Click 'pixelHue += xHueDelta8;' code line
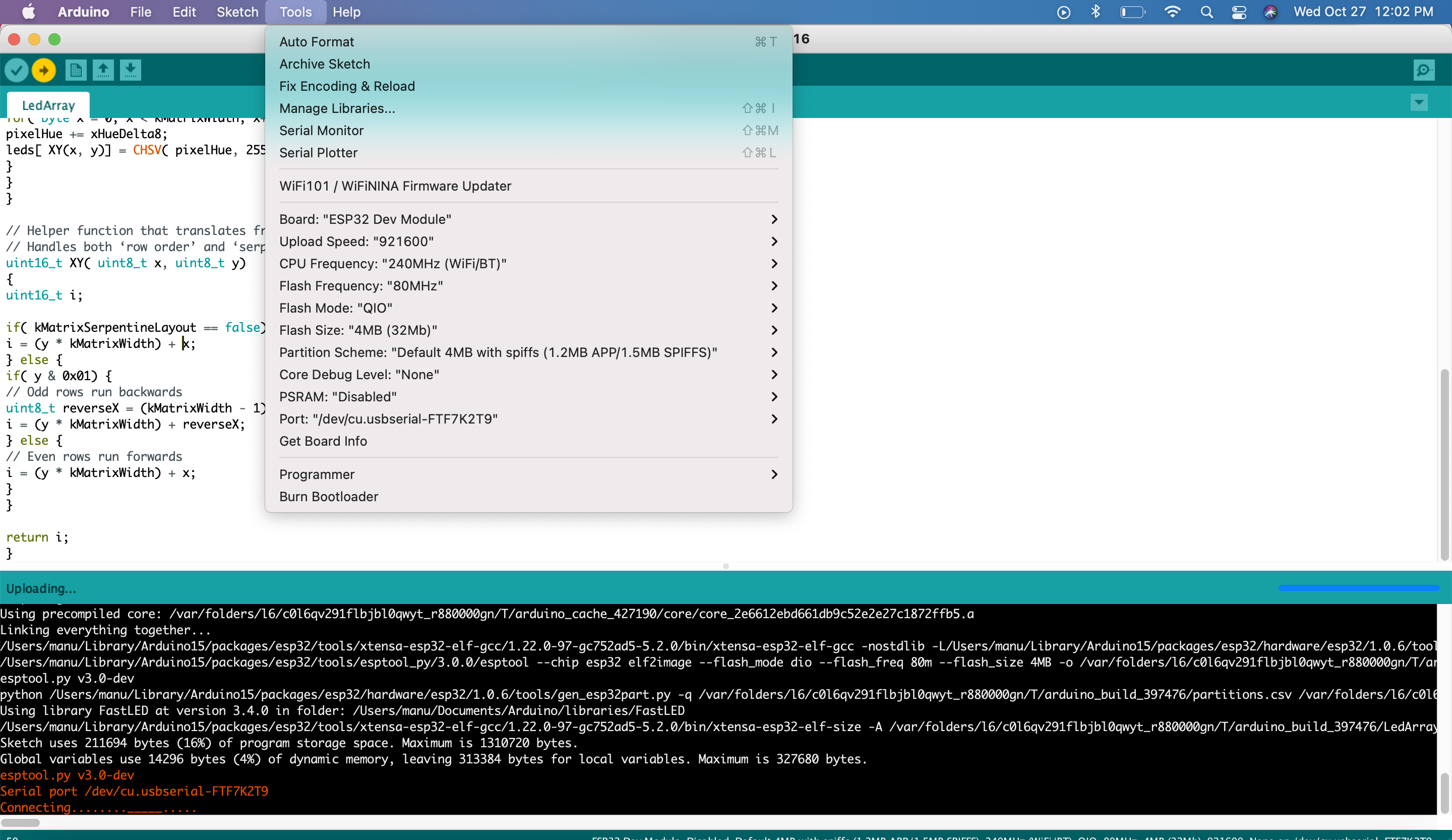1452x840 pixels. 86,134
